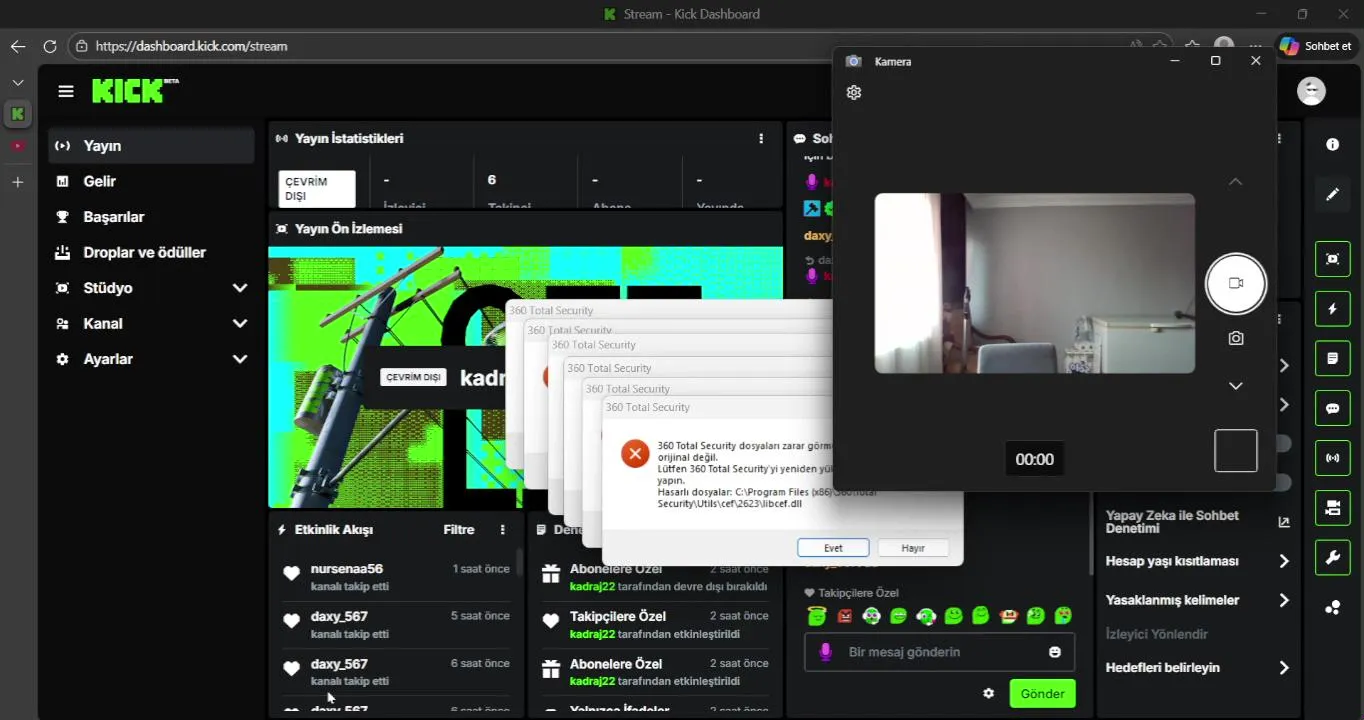Open the Kick profile avatar menu
1364x720 pixels.
click(1311, 91)
